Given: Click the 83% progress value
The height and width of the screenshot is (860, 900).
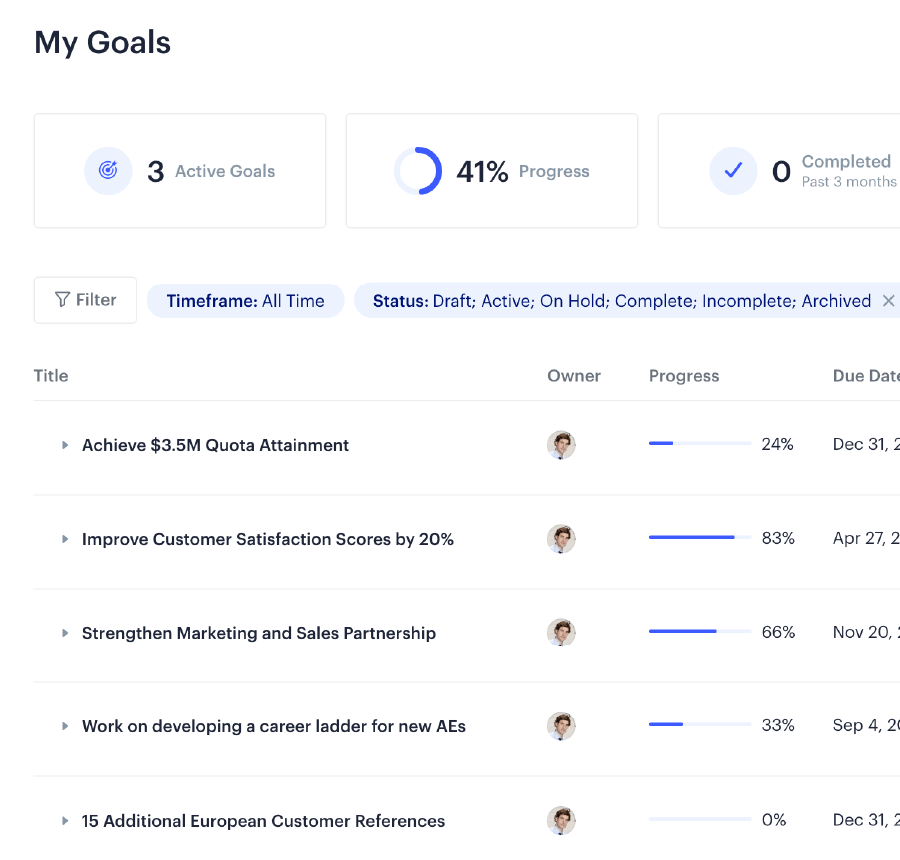Looking at the screenshot, I should [x=778, y=538].
